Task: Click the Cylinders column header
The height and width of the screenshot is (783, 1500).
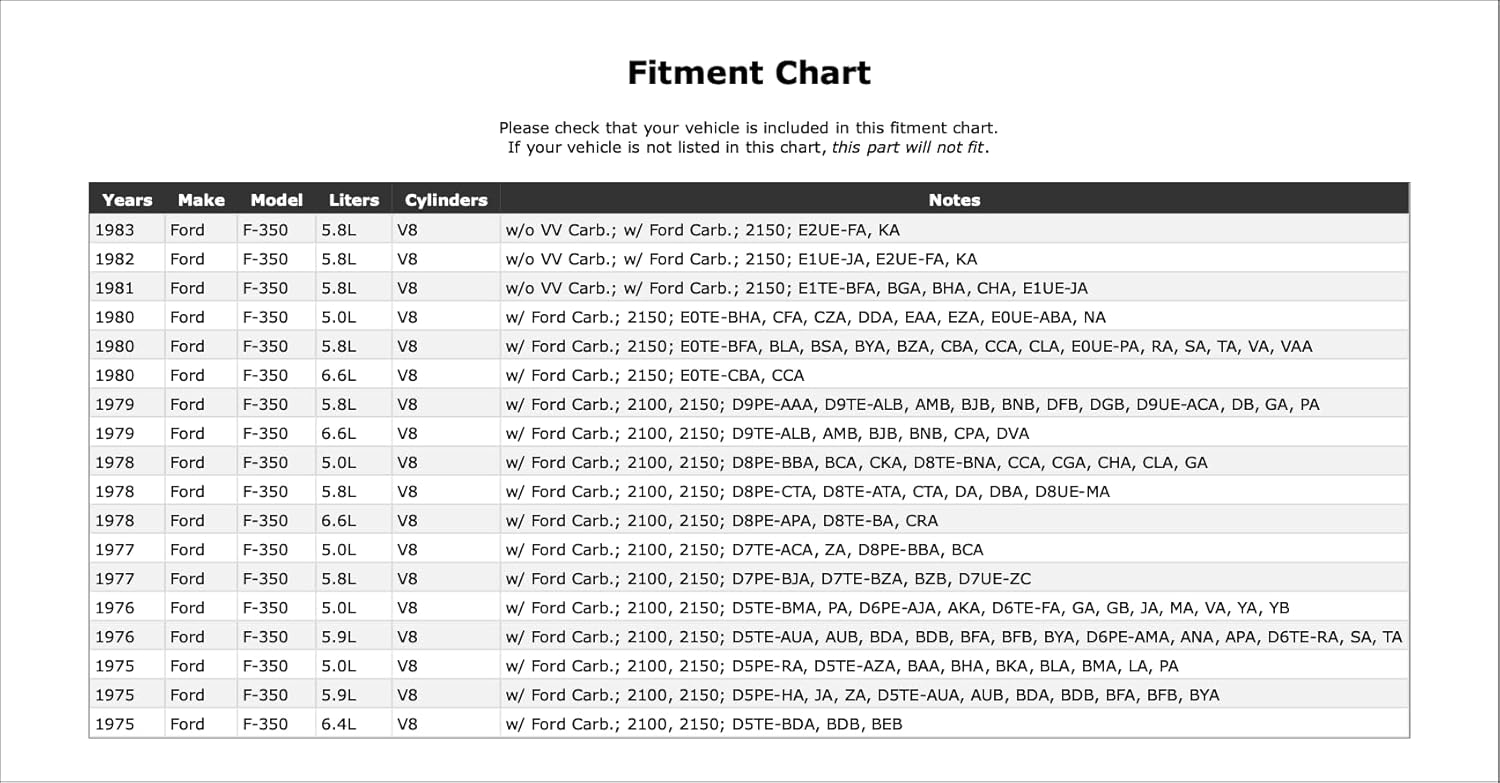Action: tap(446, 200)
